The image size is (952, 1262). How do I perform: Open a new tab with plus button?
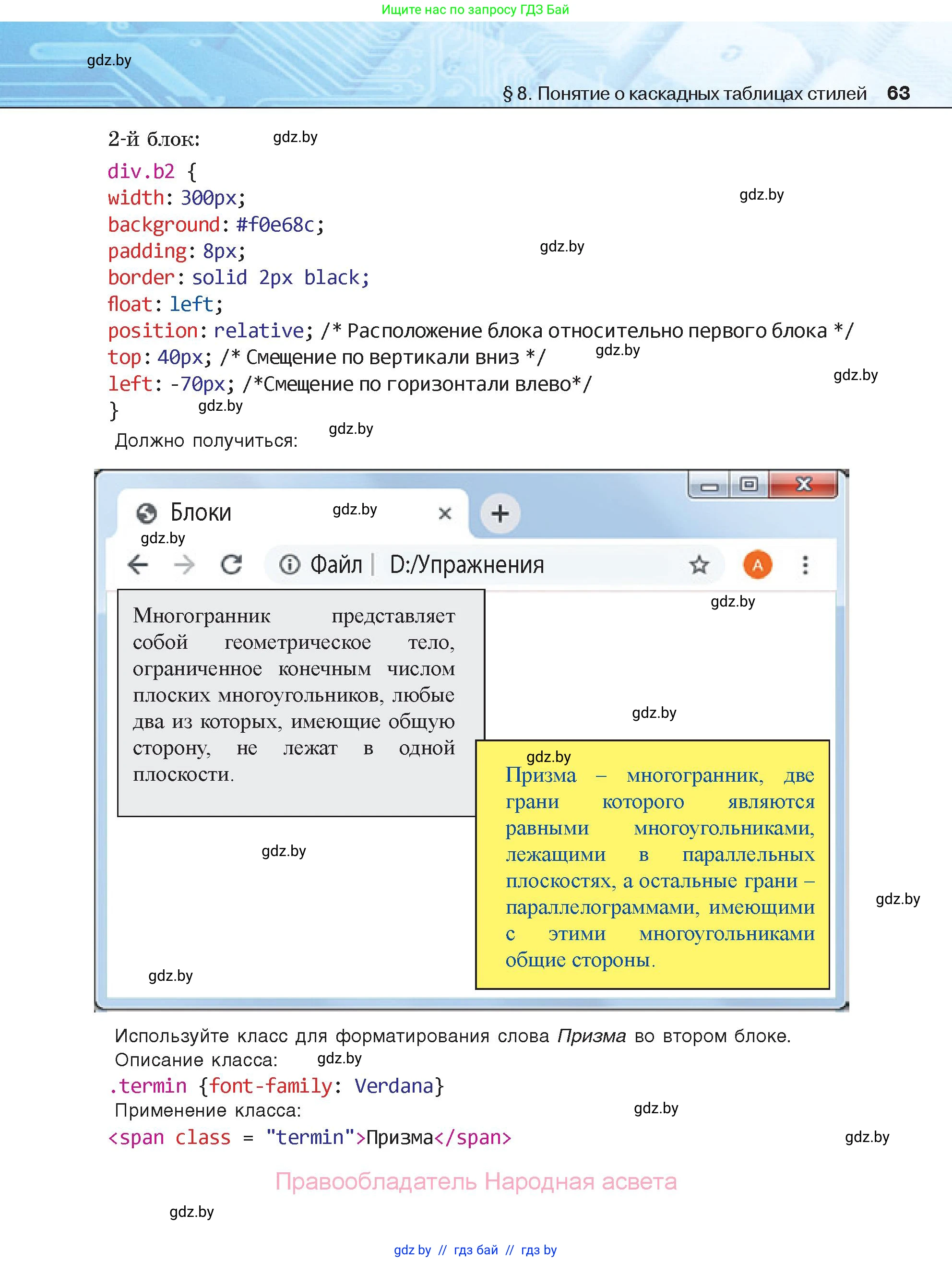pyautogui.click(x=500, y=513)
